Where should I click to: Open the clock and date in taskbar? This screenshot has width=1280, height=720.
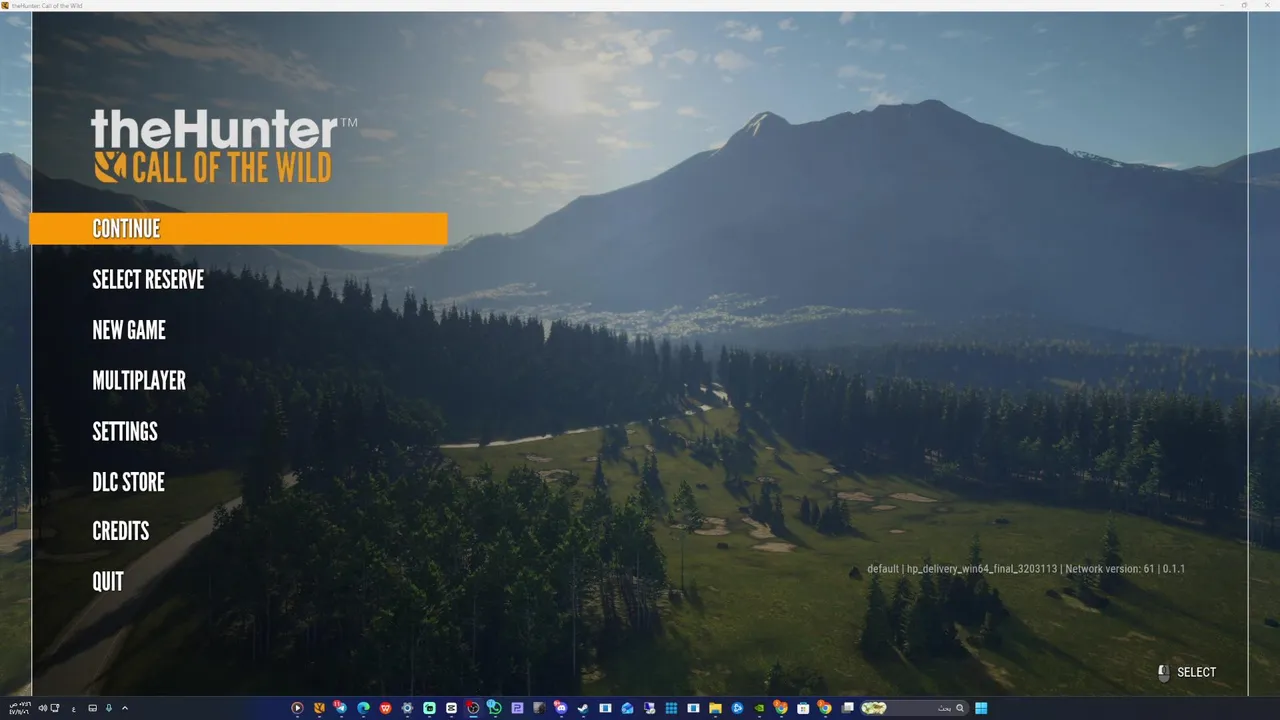tap(20, 708)
